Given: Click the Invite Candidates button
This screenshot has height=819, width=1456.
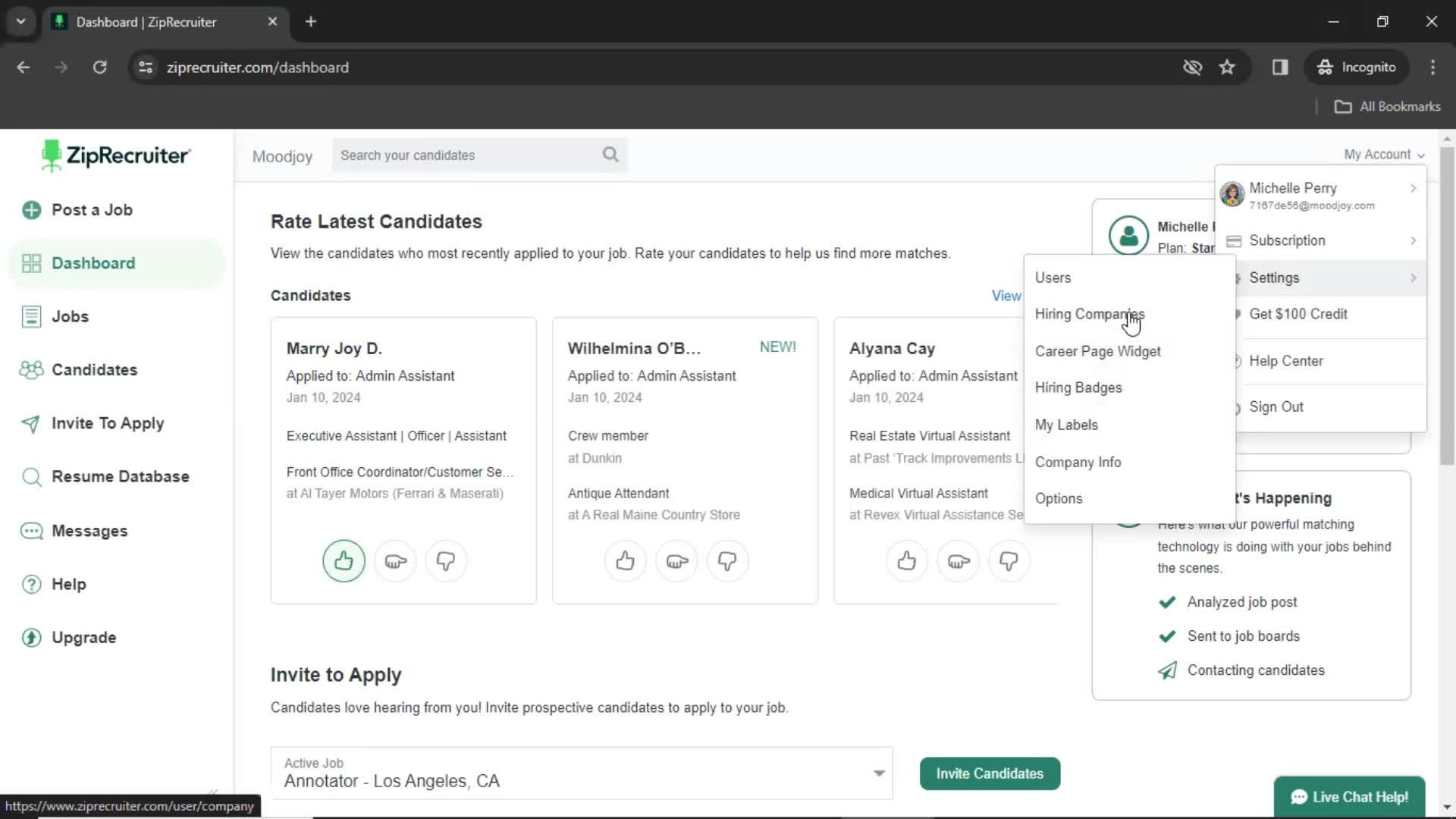Looking at the screenshot, I should [x=990, y=773].
